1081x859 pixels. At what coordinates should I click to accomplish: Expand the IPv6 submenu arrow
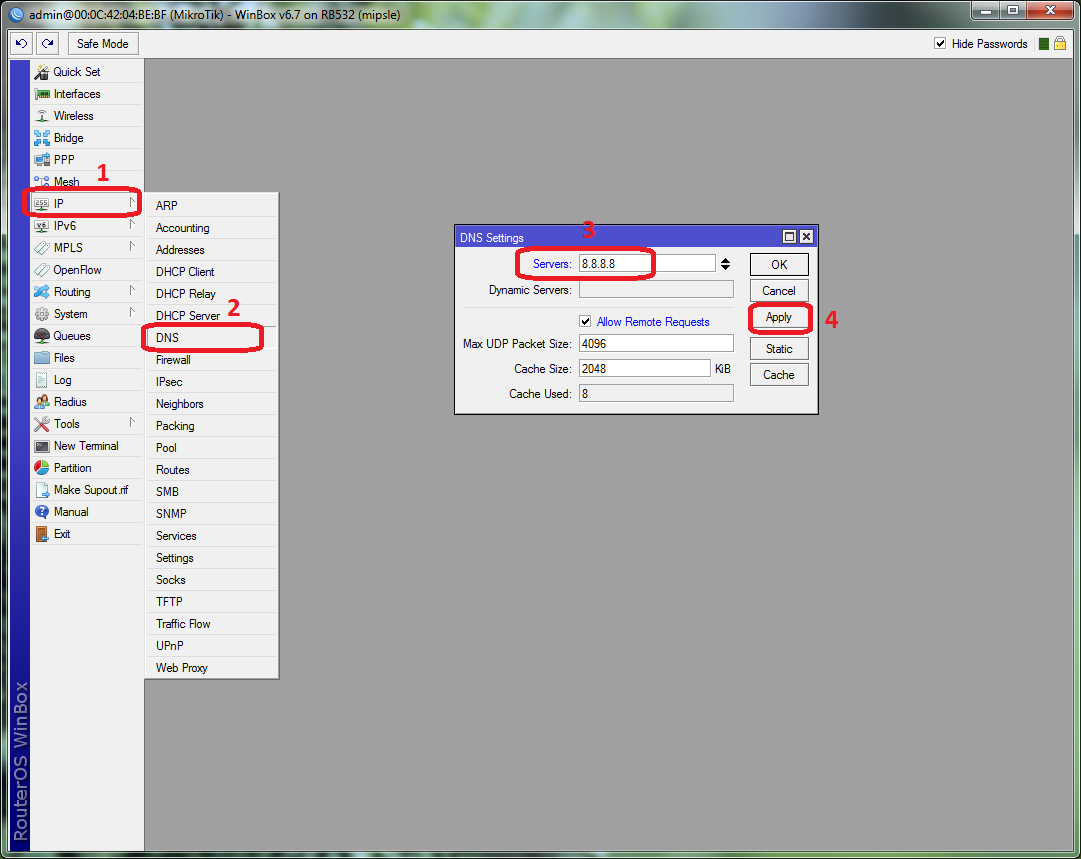point(132,225)
